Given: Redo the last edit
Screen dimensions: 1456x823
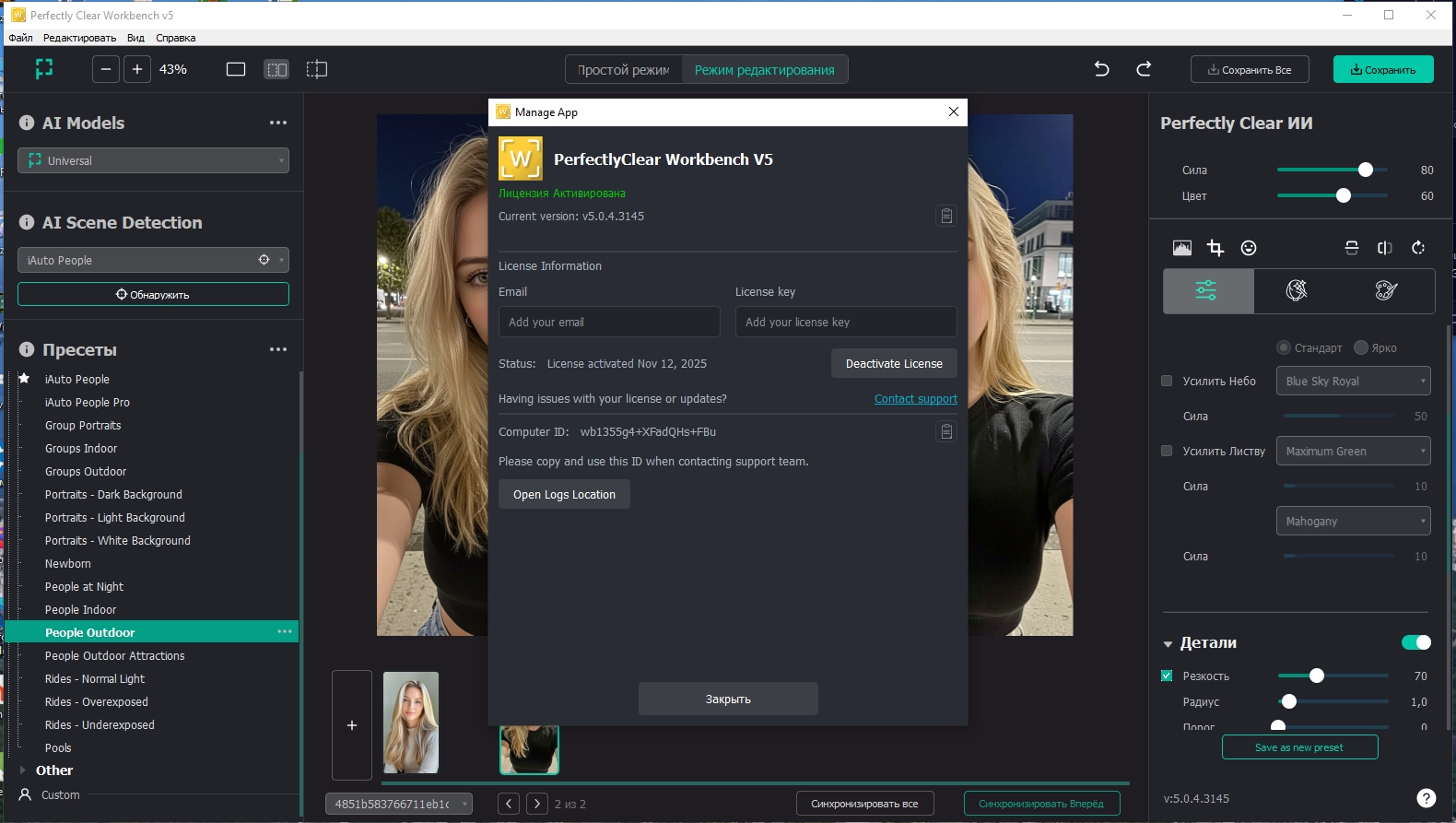Looking at the screenshot, I should point(1144,69).
